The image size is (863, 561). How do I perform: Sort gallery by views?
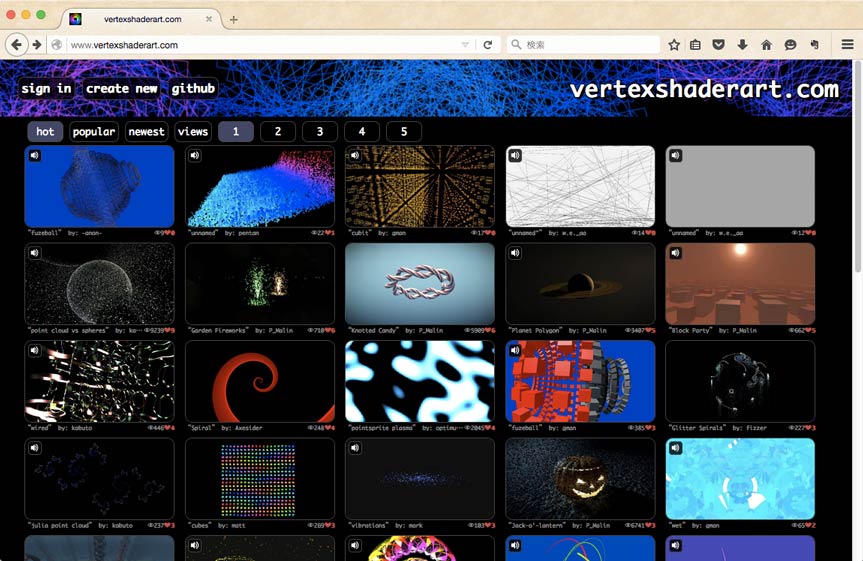click(193, 132)
